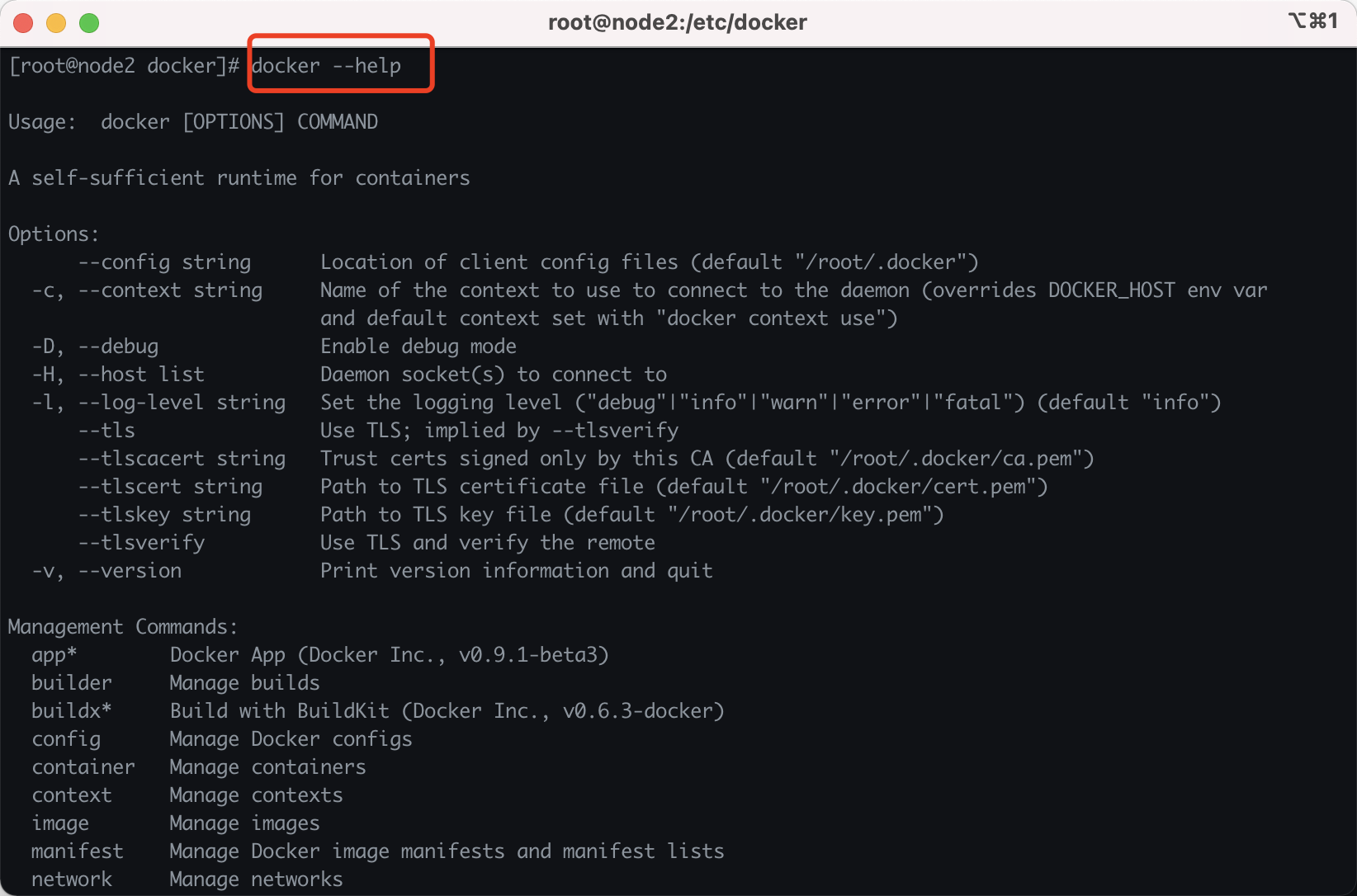Screen dimensions: 1357x896
Task: Click the buildx* management command
Action: coord(72,711)
